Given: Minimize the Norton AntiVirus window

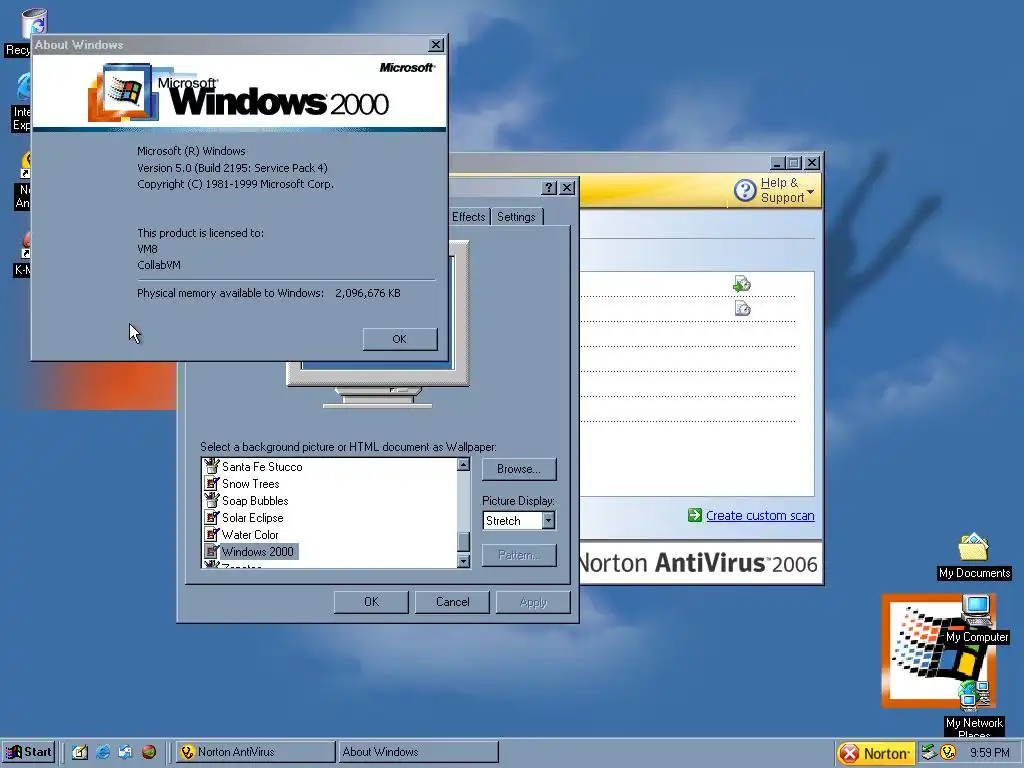Looking at the screenshot, I should [x=777, y=163].
